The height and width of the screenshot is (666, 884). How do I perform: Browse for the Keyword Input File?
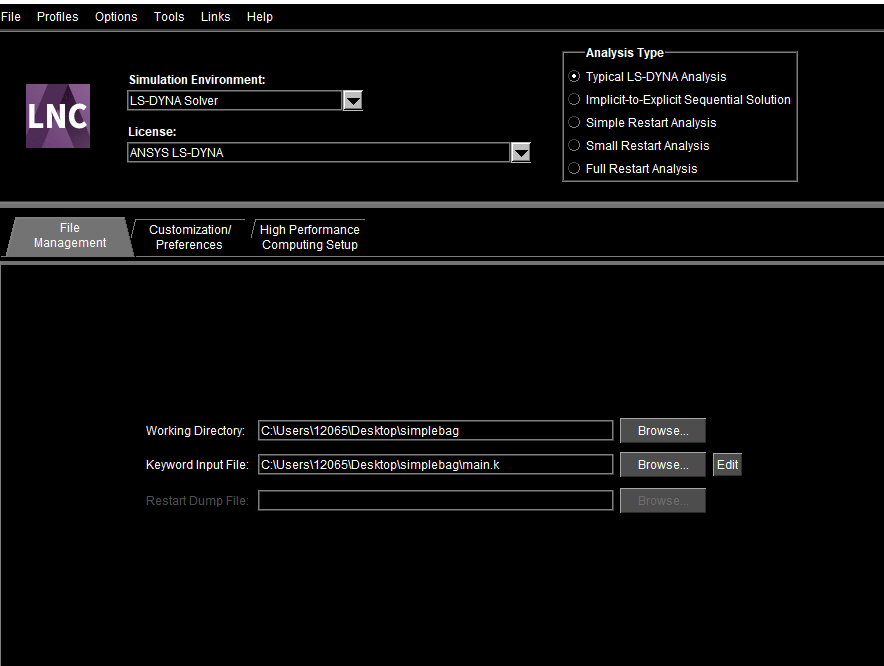[663, 465]
